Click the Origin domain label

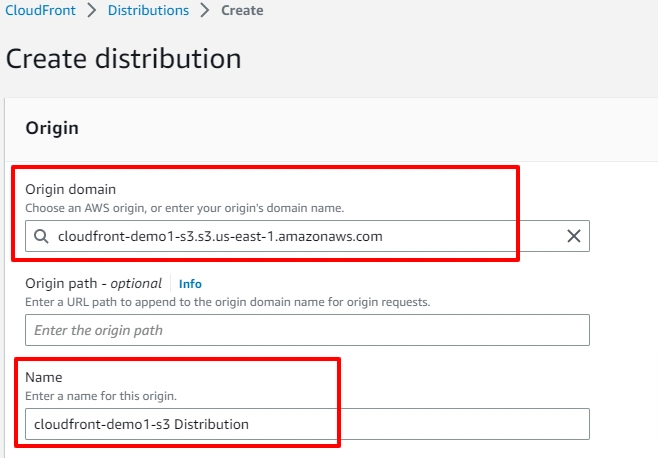(x=70, y=189)
